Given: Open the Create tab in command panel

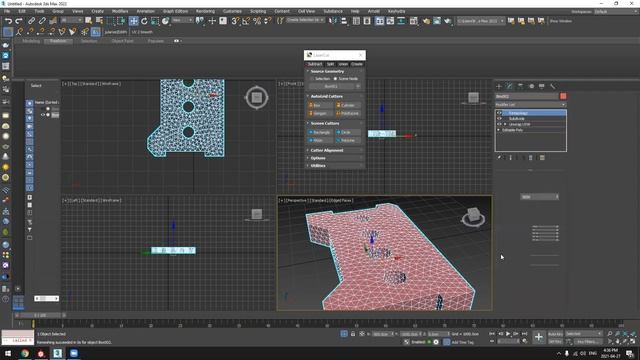Looking at the screenshot, I should coord(499,86).
